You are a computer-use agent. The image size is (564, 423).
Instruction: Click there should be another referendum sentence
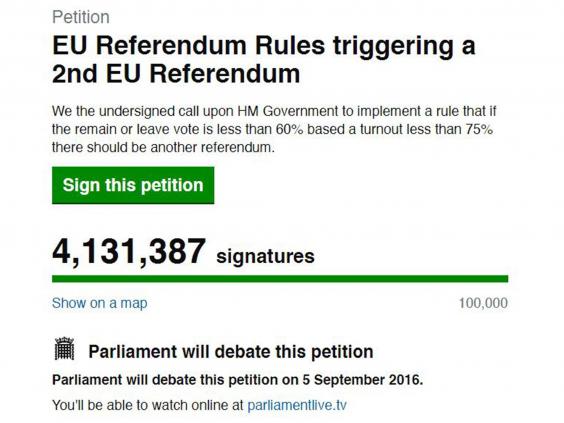click(163, 147)
